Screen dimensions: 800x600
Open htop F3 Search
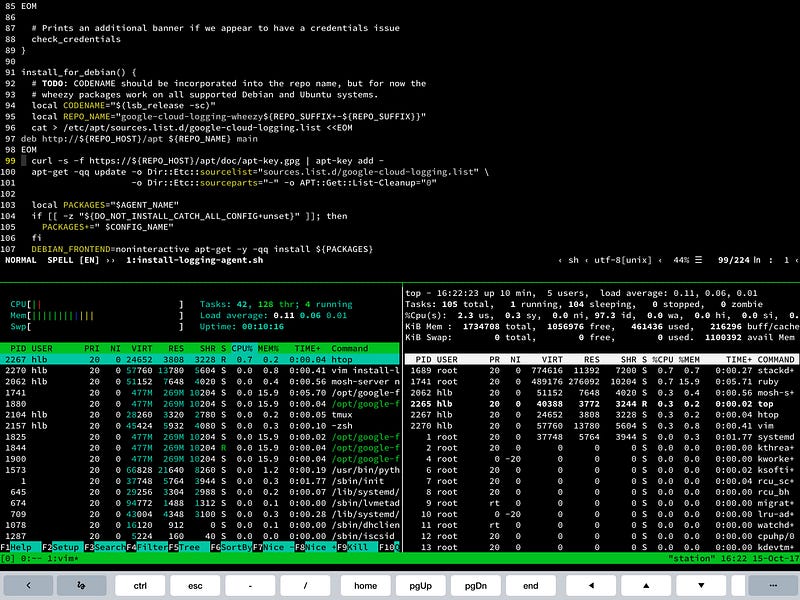pyautogui.click(x=105, y=547)
